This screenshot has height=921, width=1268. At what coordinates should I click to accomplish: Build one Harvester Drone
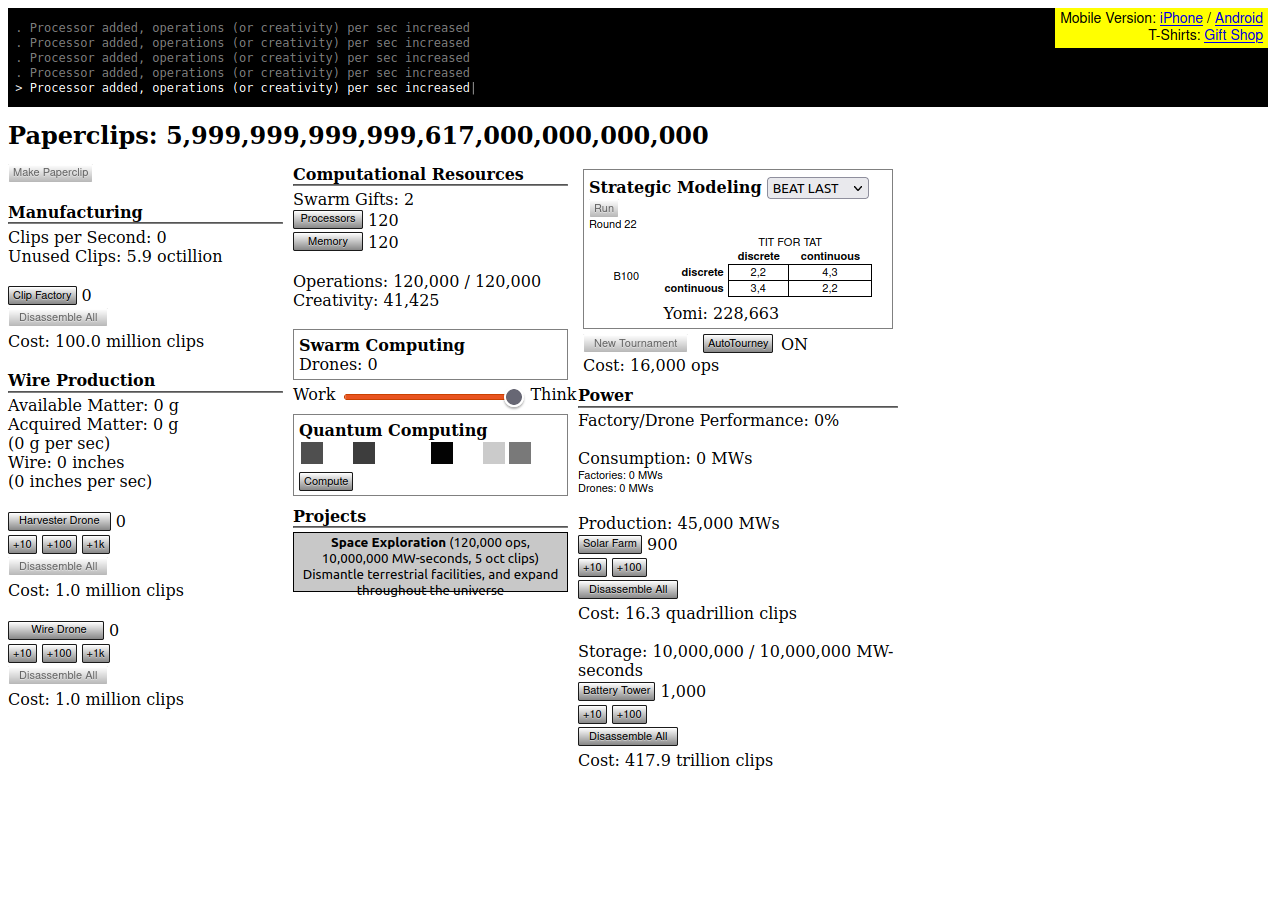pyautogui.click(x=59, y=521)
